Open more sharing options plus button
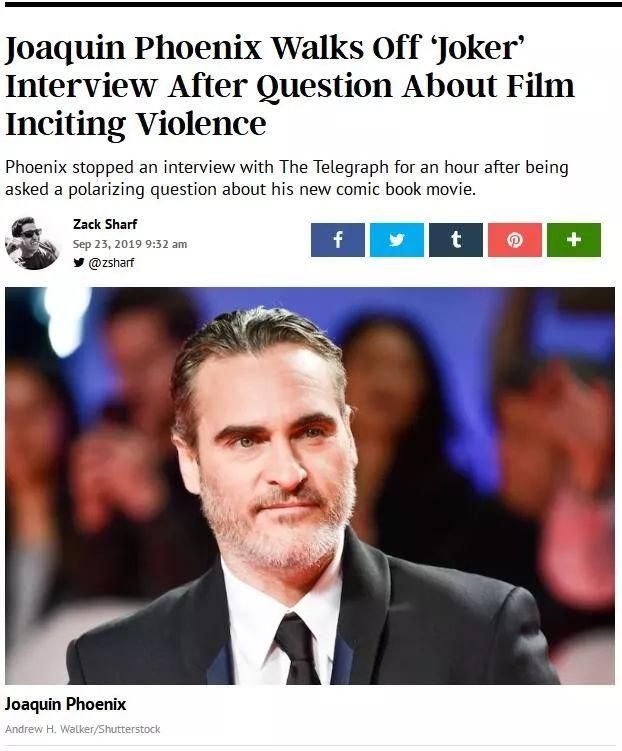This screenshot has height=751, width=622. click(x=574, y=239)
